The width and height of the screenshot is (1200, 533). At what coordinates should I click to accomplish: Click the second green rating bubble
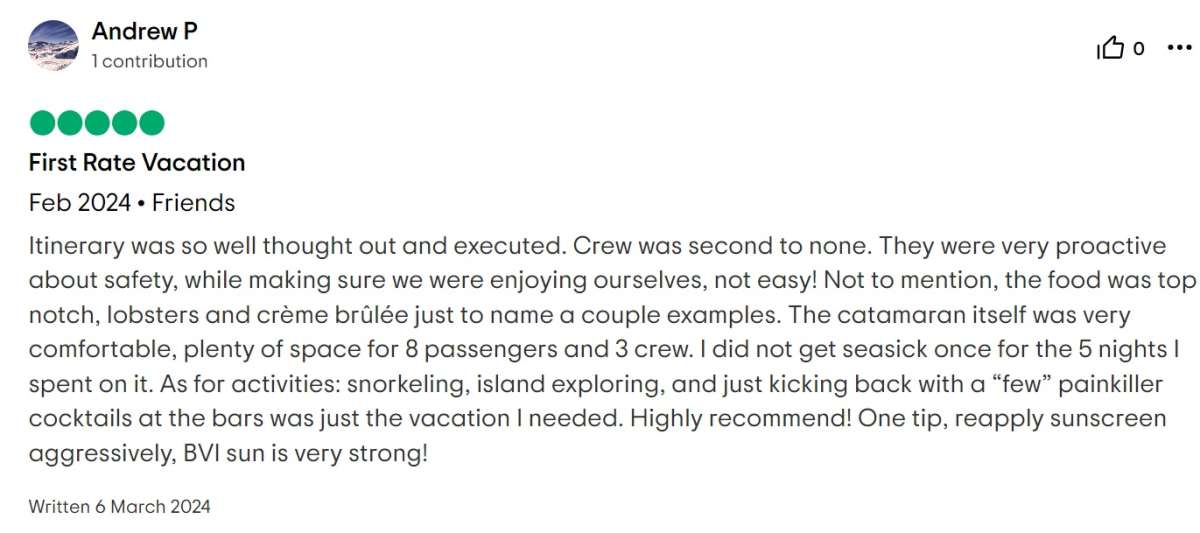click(x=69, y=123)
